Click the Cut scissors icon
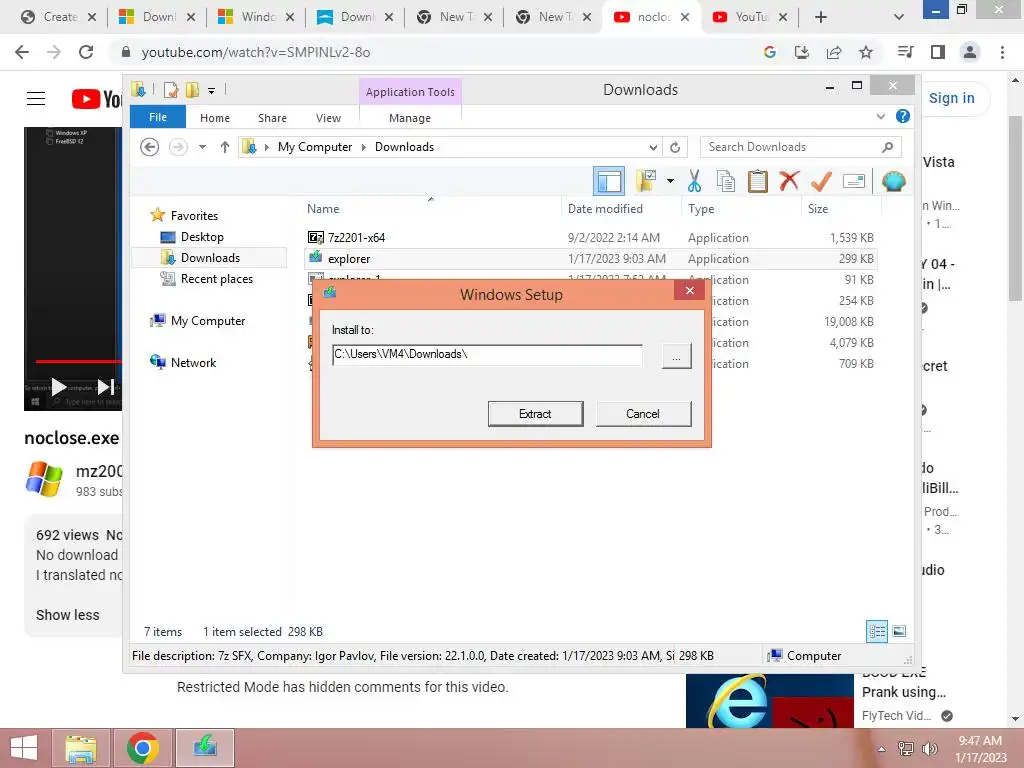The width and height of the screenshot is (1024, 768). pyautogui.click(x=694, y=181)
